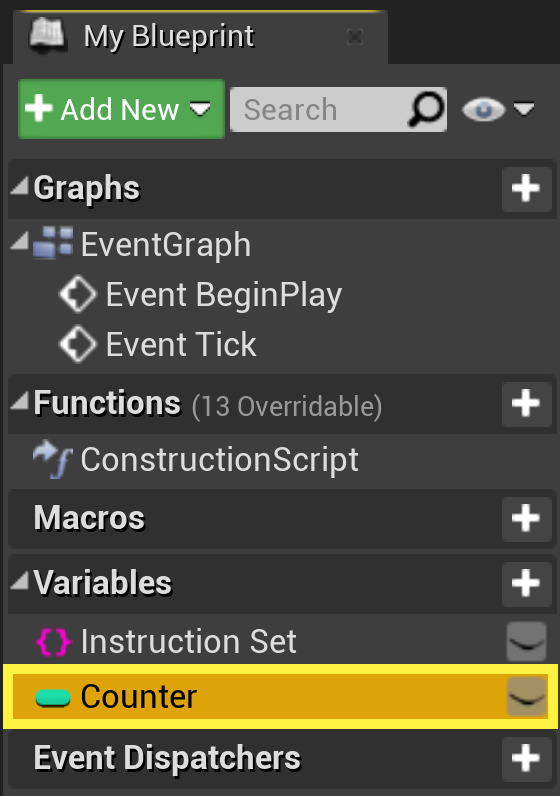Image resolution: width=560 pixels, height=796 pixels.
Task: Collapse the Variables section
Action: 20,581
